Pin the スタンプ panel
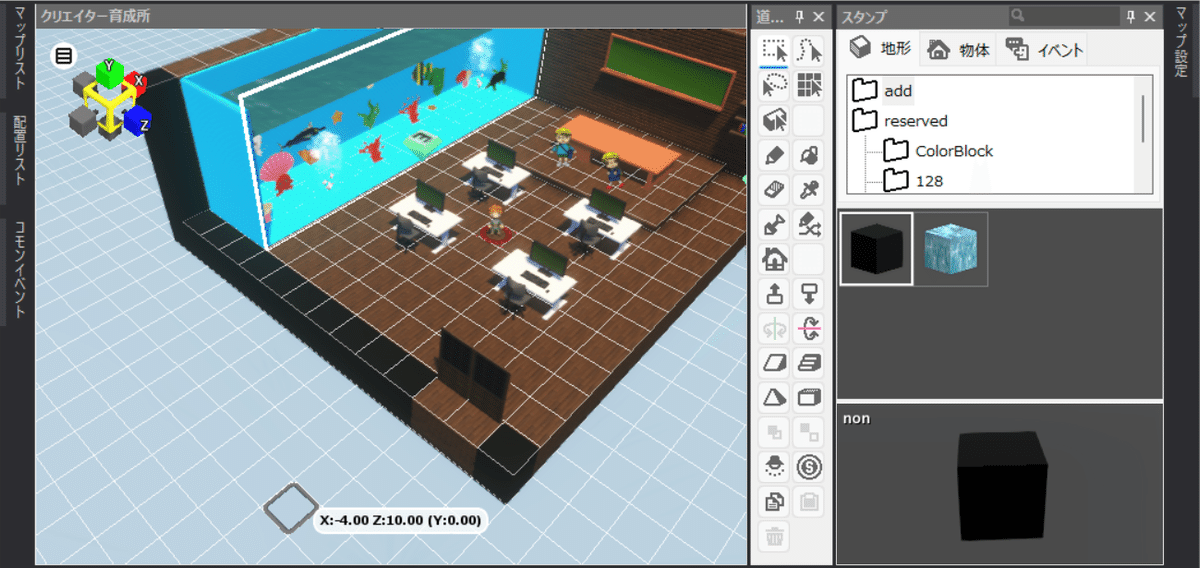1200x568 pixels. (1131, 16)
